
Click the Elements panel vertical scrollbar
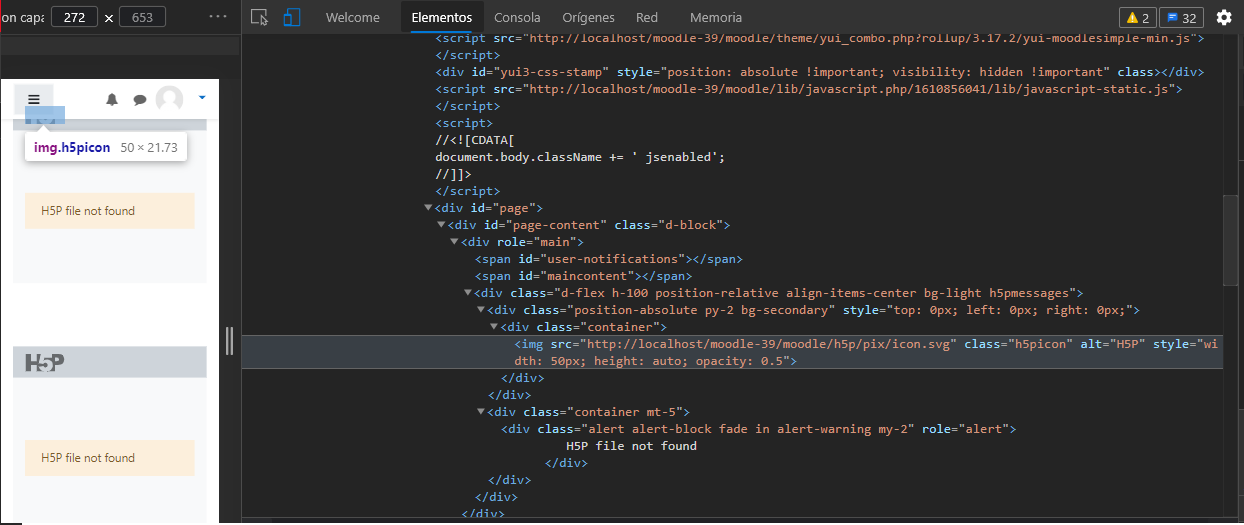1230,240
